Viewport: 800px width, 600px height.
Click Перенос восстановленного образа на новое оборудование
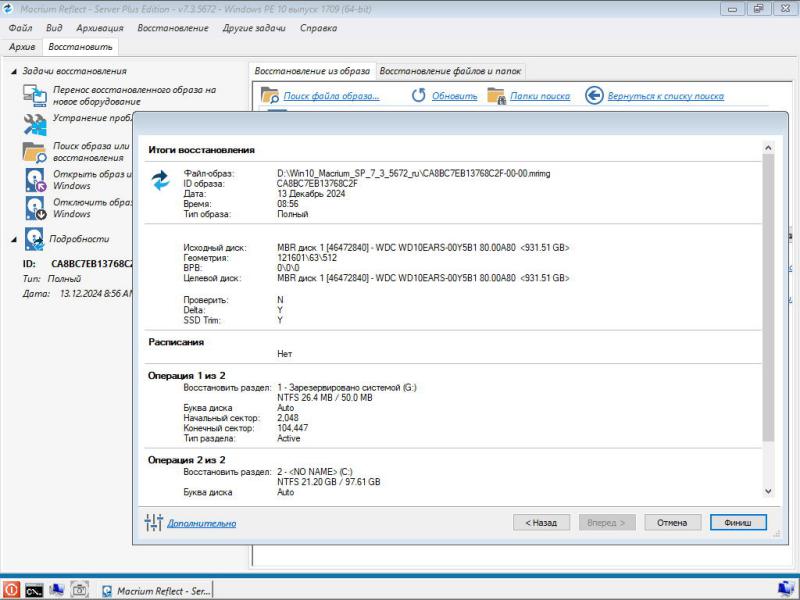134,95
